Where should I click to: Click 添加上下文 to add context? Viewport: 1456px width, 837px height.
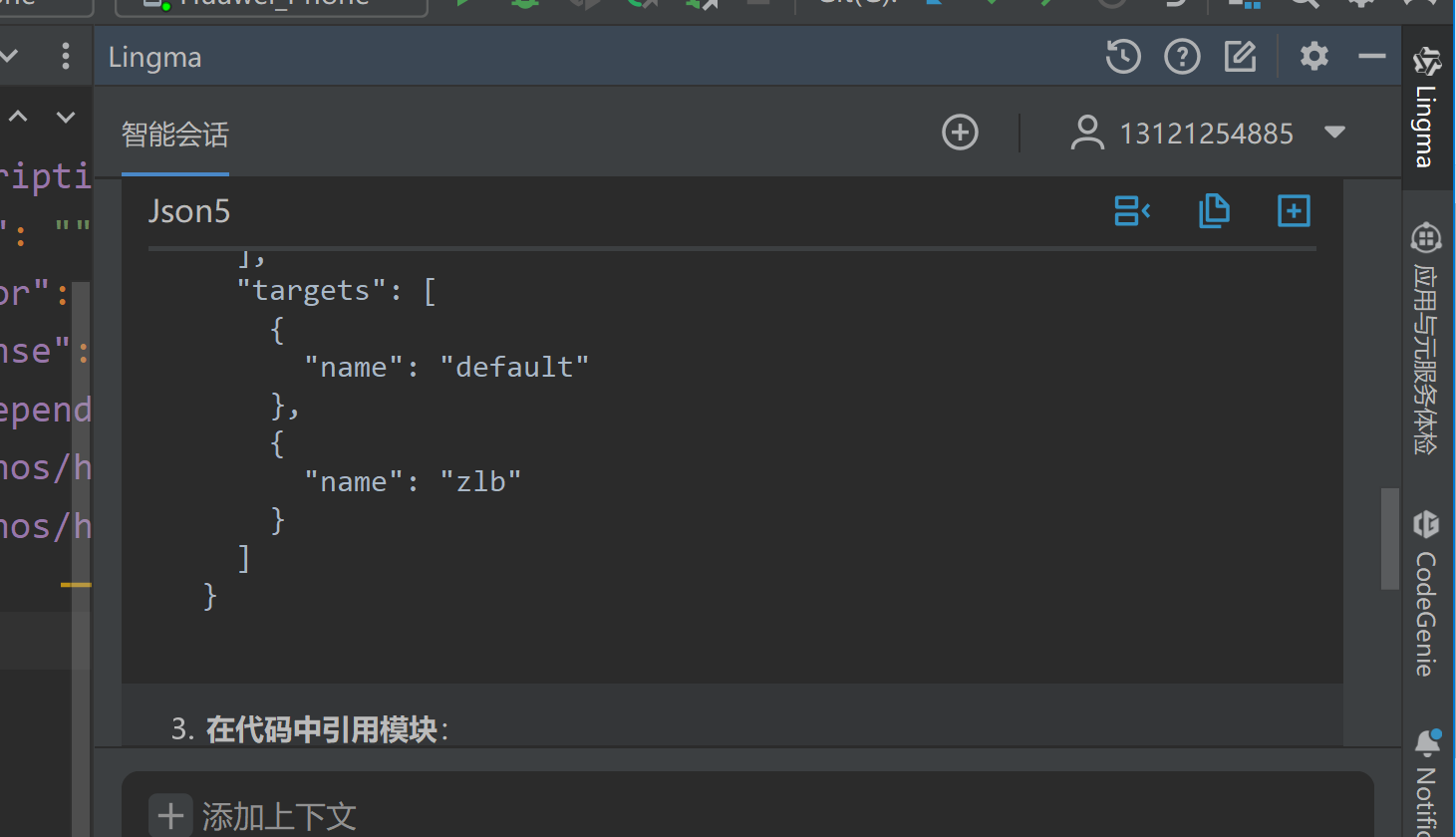254,816
